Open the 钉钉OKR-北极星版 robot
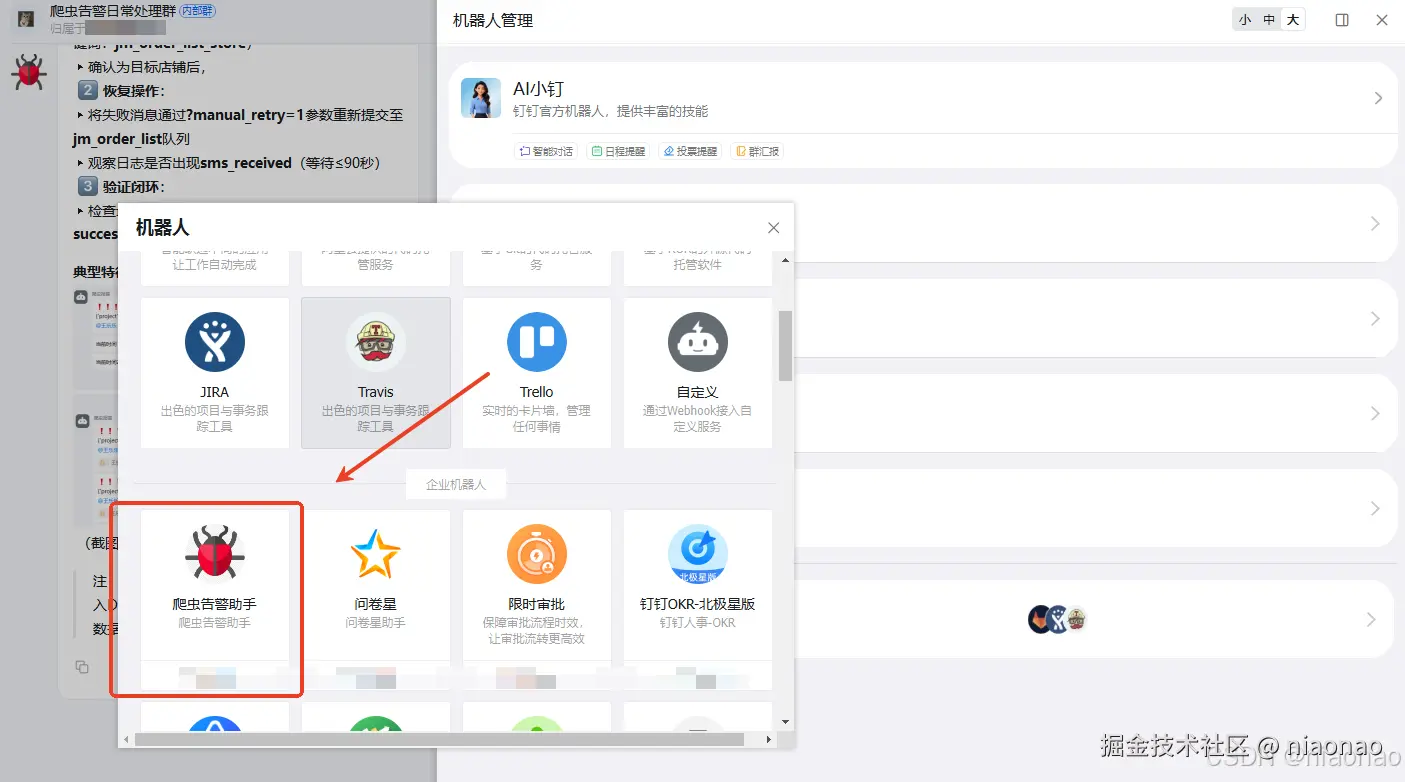 click(x=697, y=553)
